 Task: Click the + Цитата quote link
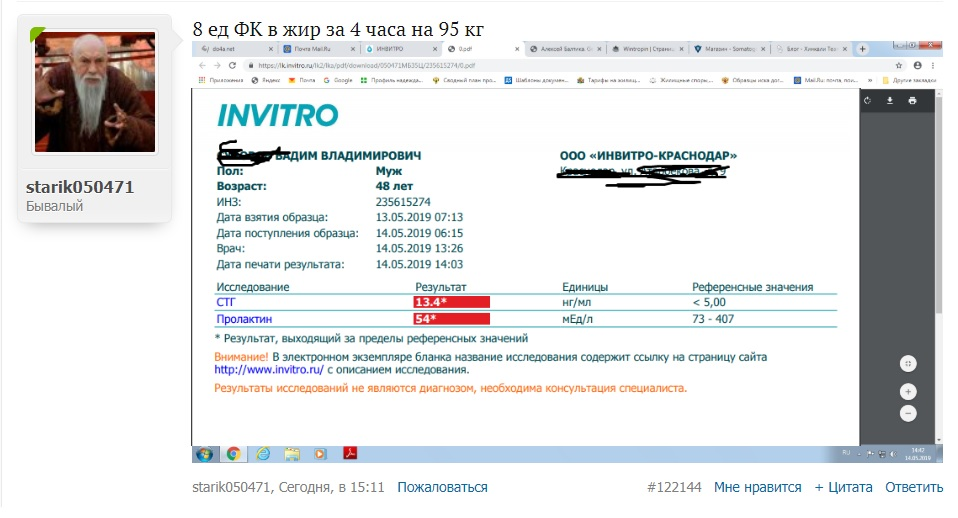(843, 487)
